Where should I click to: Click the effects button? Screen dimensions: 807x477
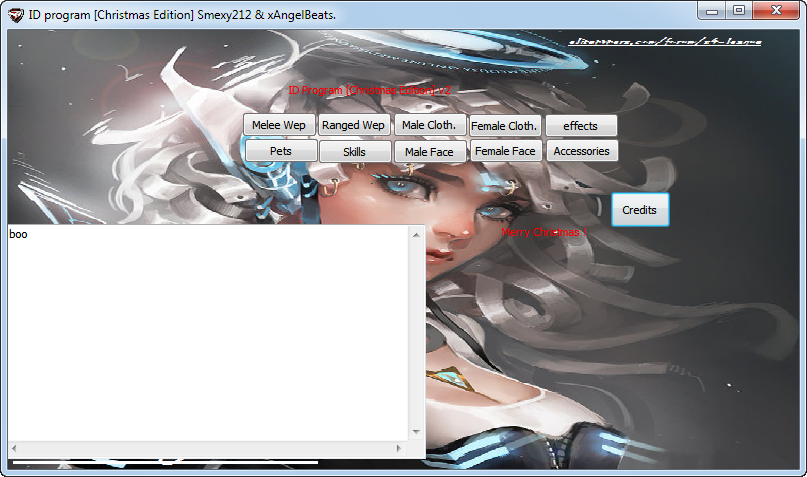(x=581, y=126)
